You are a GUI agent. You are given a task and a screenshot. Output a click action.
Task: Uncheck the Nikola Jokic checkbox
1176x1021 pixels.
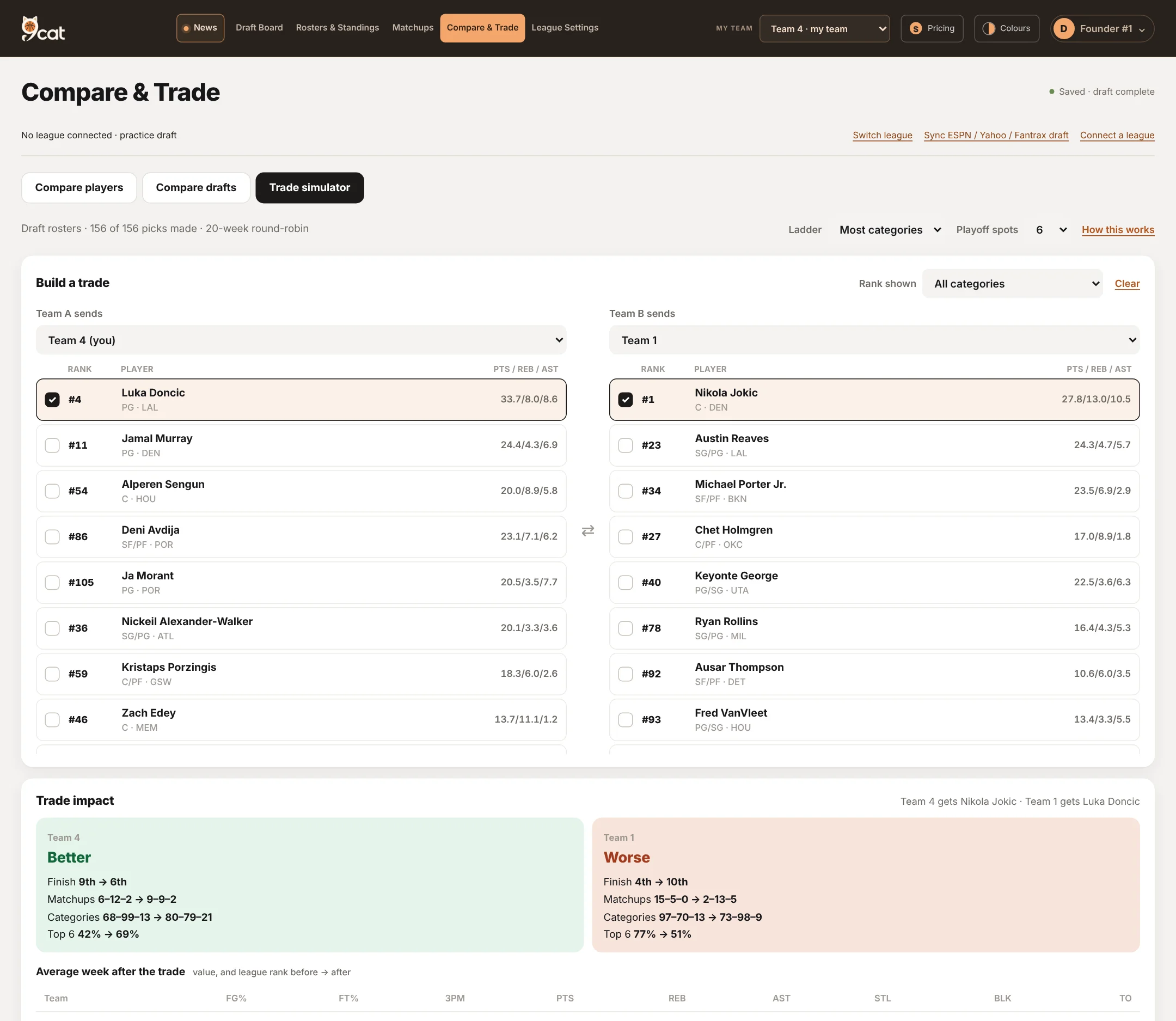(x=626, y=399)
